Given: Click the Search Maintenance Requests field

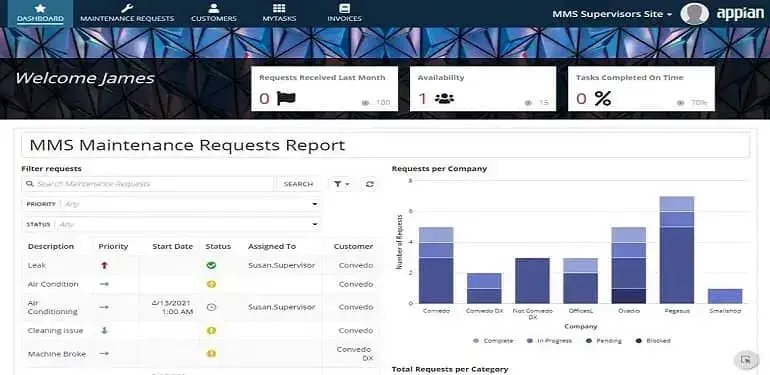Looking at the screenshot, I should click(x=147, y=184).
